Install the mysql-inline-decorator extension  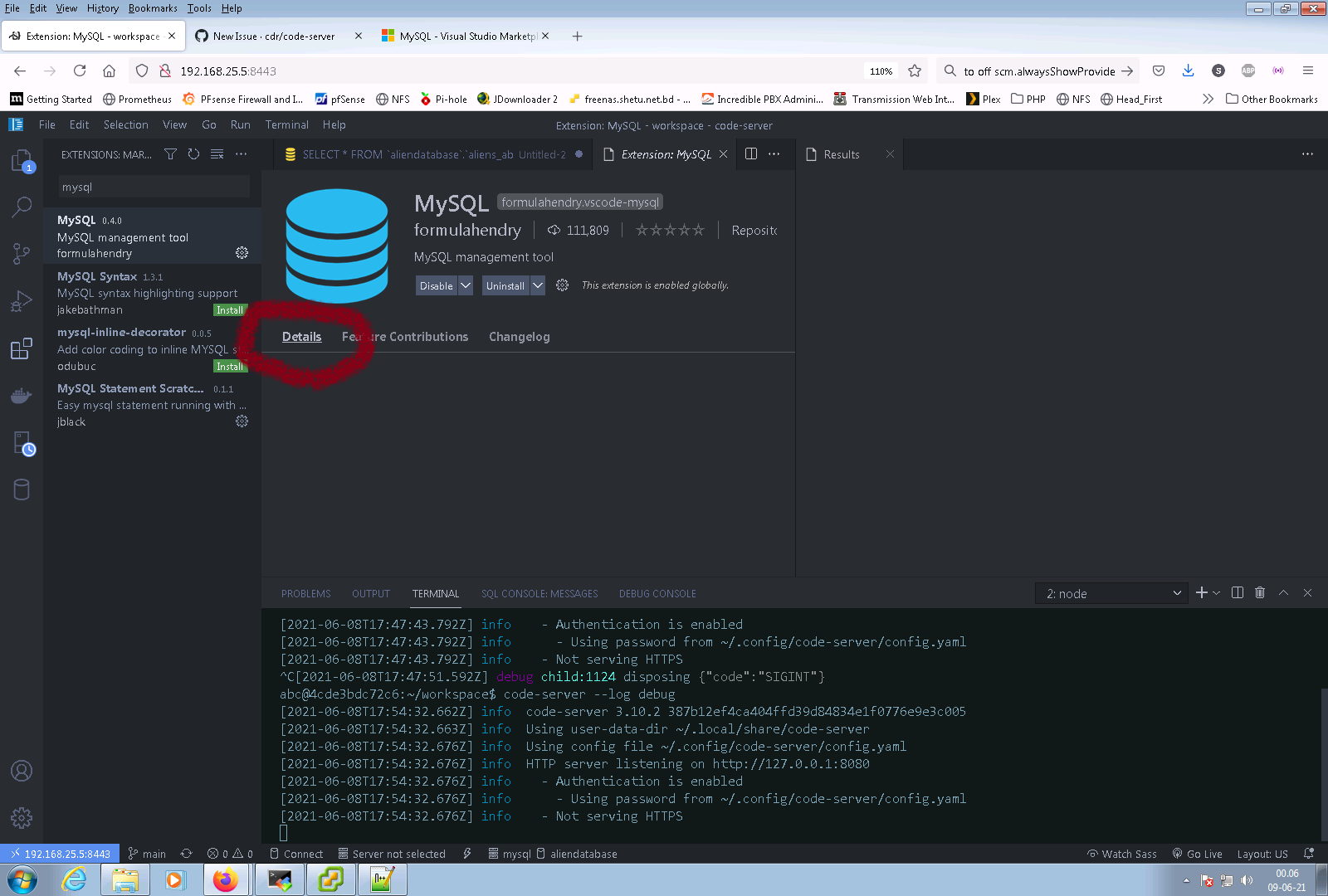[x=230, y=367]
